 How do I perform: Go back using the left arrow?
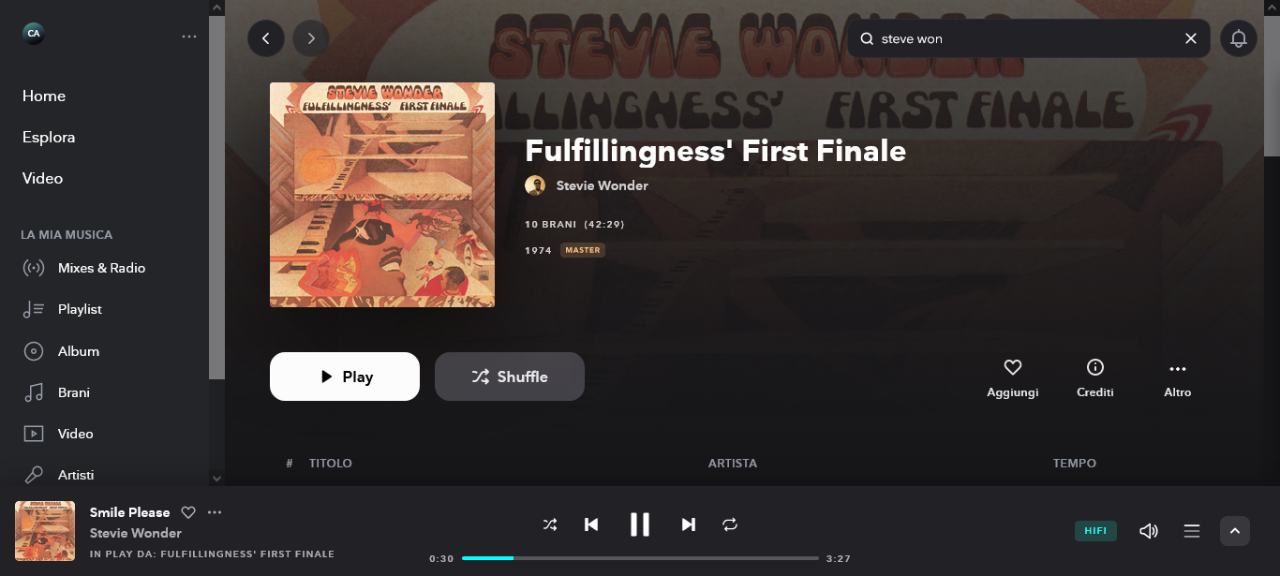(266, 38)
